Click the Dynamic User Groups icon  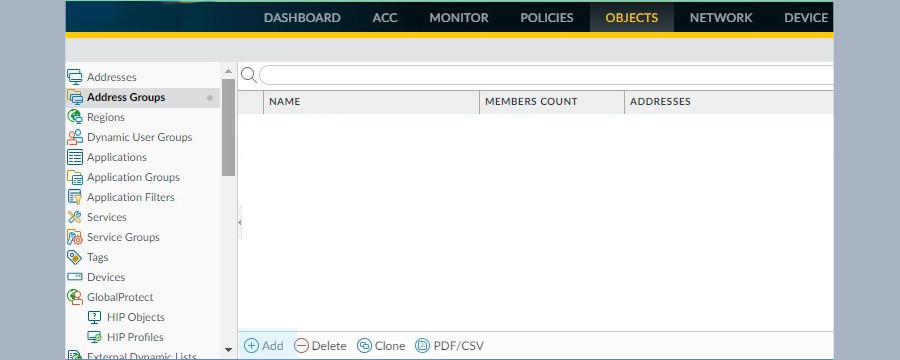point(75,137)
